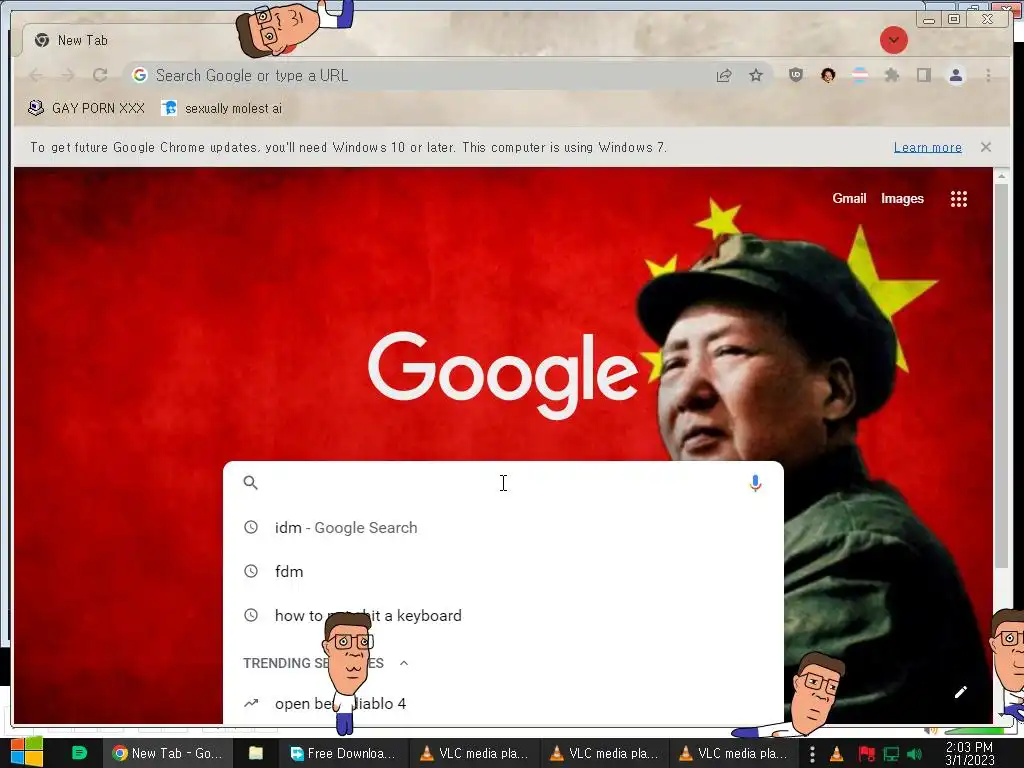The height and width of the screenshot is (768, 1024).
Task: Click inside the Google search box
Action: (x=503, y=483)
